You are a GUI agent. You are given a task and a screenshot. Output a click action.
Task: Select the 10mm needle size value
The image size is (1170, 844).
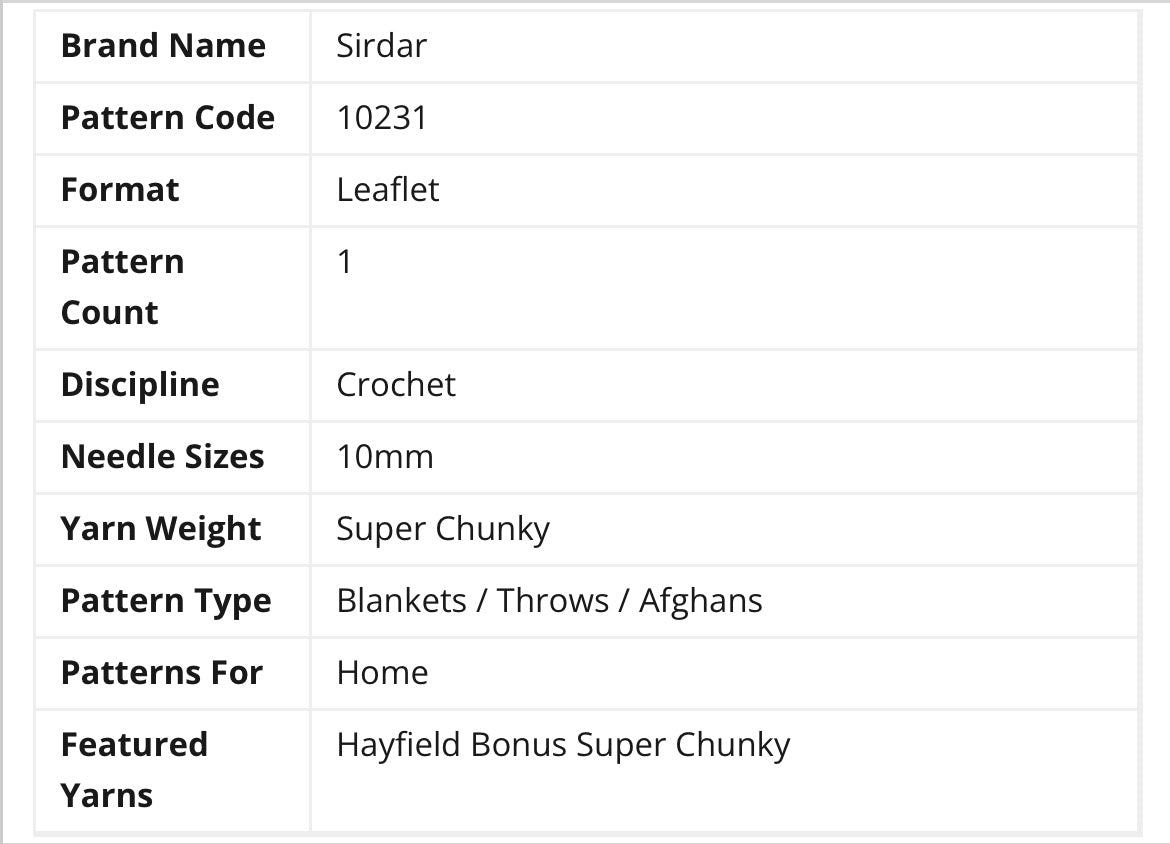click(385, 457)
